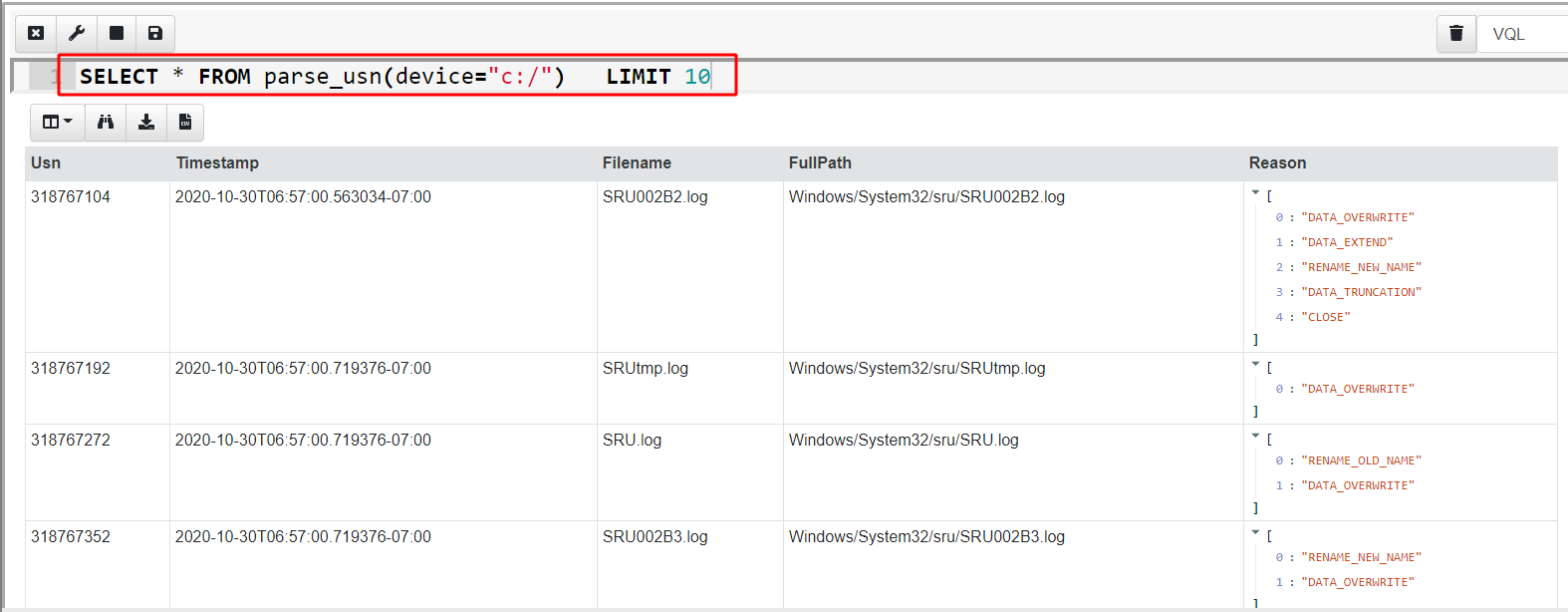Viewport: 1568px width, 612px height.
Task: Click into the VQL query editor line
Action: click(398, 77)
